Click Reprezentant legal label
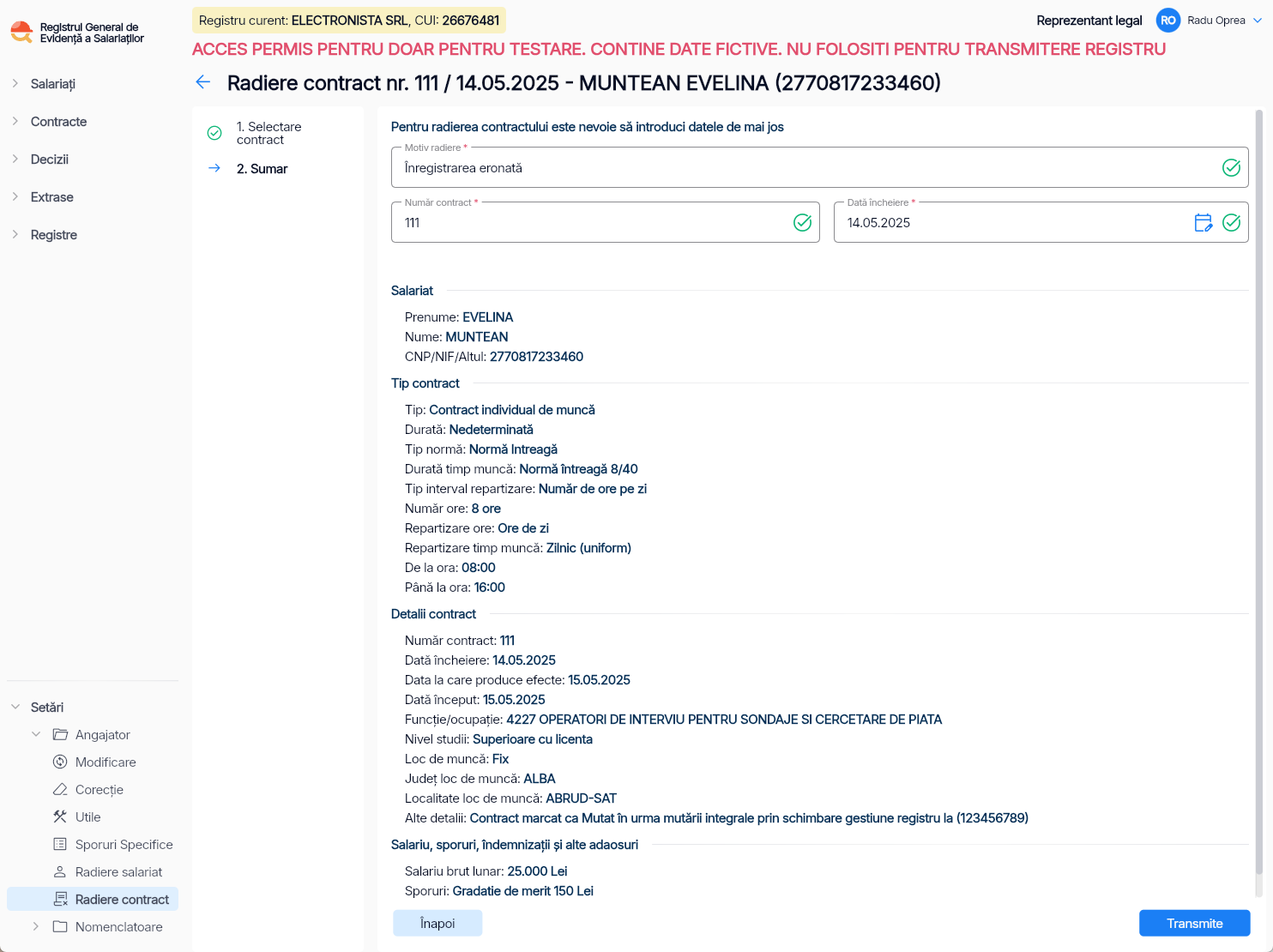1273x952 pixels. [1089, 21]
